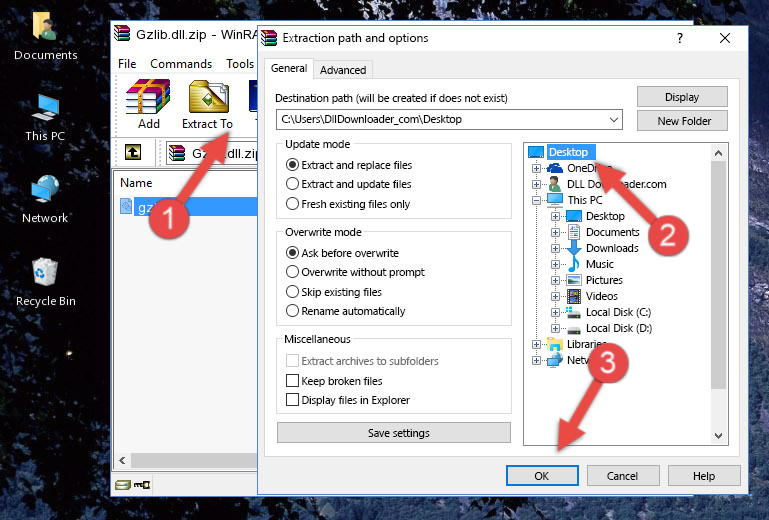Enable Keep broken files checkbox
The height and width of the screenshot is (520, 769).
click(x=292, y=381)
